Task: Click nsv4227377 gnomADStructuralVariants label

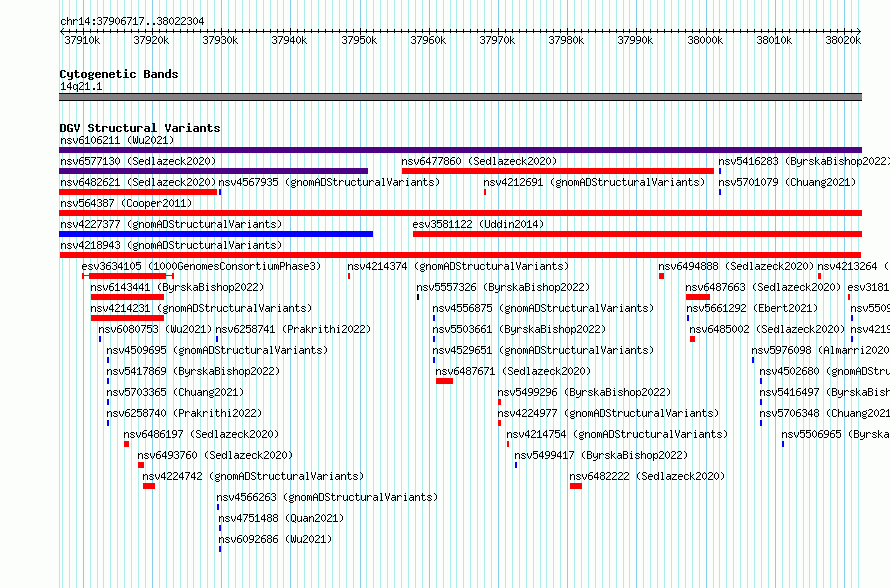Action: click(171, 224)
